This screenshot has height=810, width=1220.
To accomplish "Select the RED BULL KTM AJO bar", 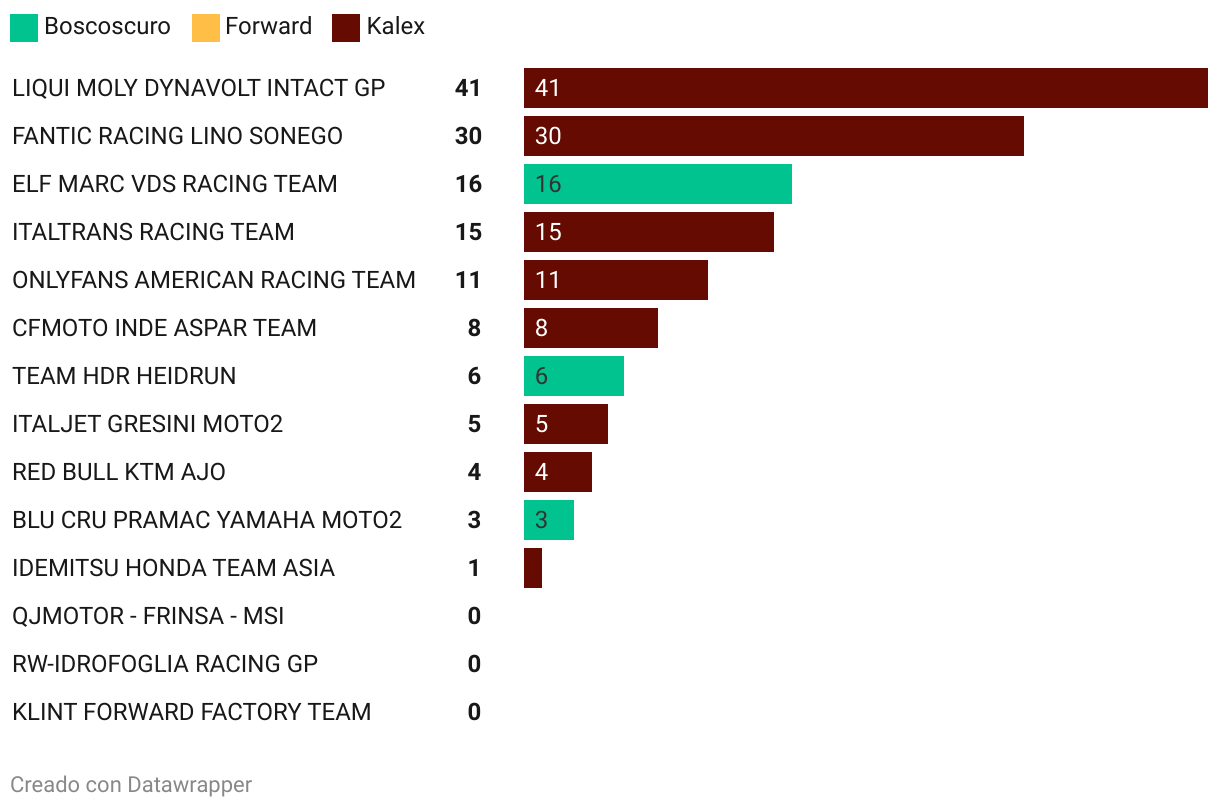I will pyautogui.click(x=558, y=472).
